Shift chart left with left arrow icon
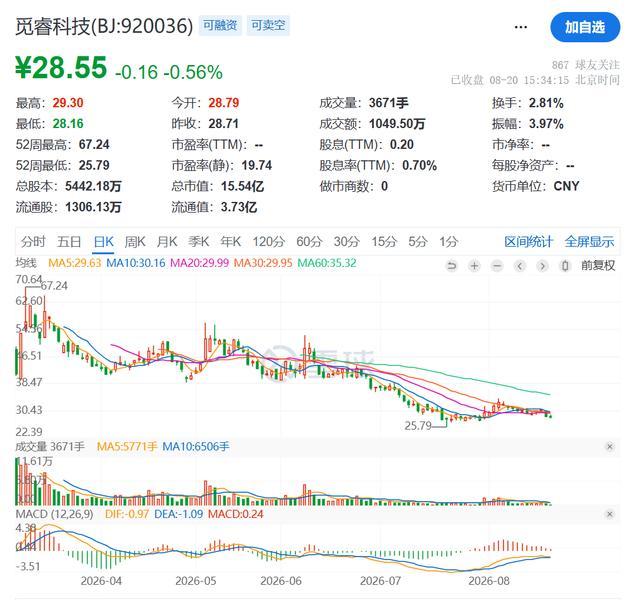Screen dimensions: 640x600 pyautogui.click(x=520, y=266)
